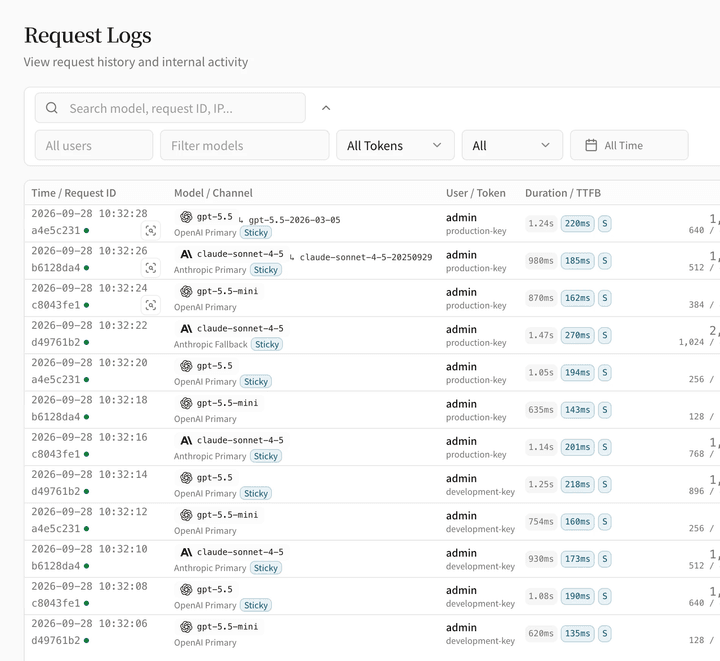Click timestamp 2026-09-28 10:32:20
This screenshot has width=720, height=661.
coord(90,363)
